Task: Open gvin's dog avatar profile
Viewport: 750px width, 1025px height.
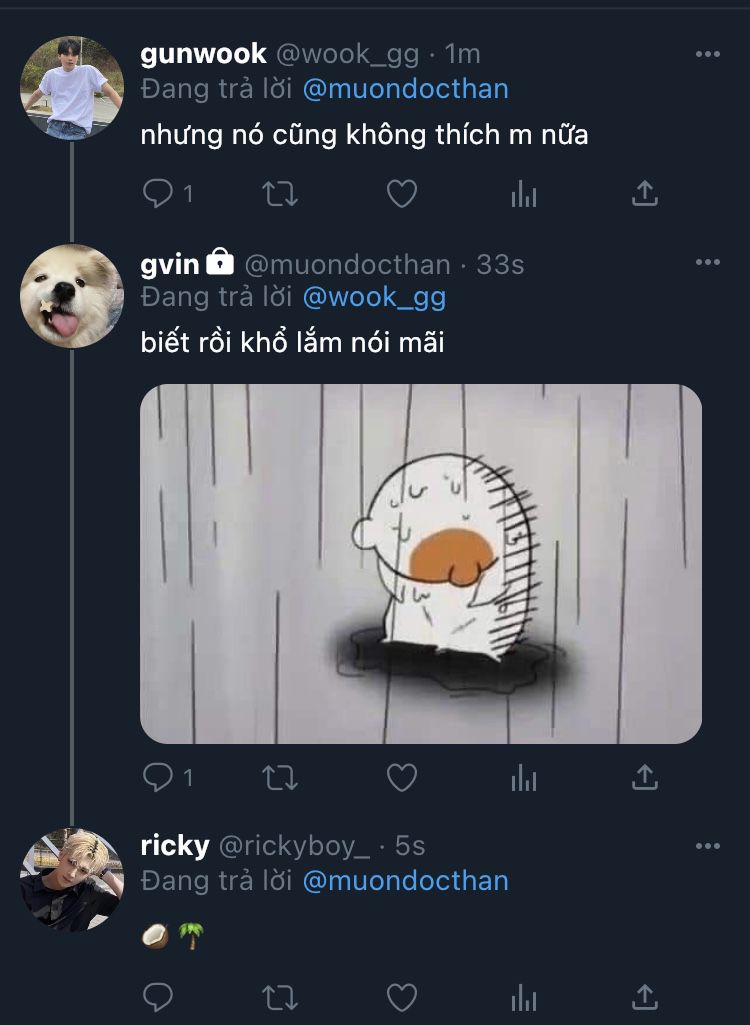Action: (x=72, y=296)
